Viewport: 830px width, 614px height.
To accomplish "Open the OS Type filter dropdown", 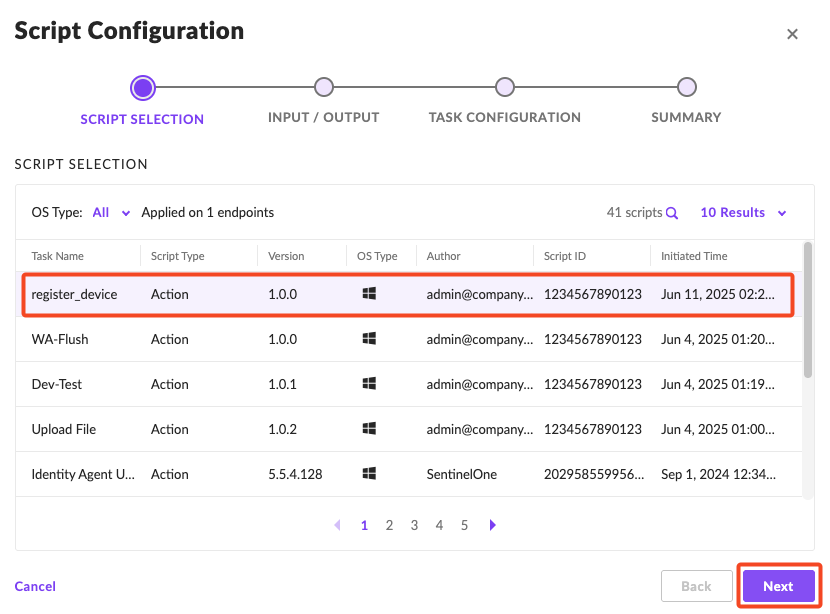I will (x=111, y=213).
